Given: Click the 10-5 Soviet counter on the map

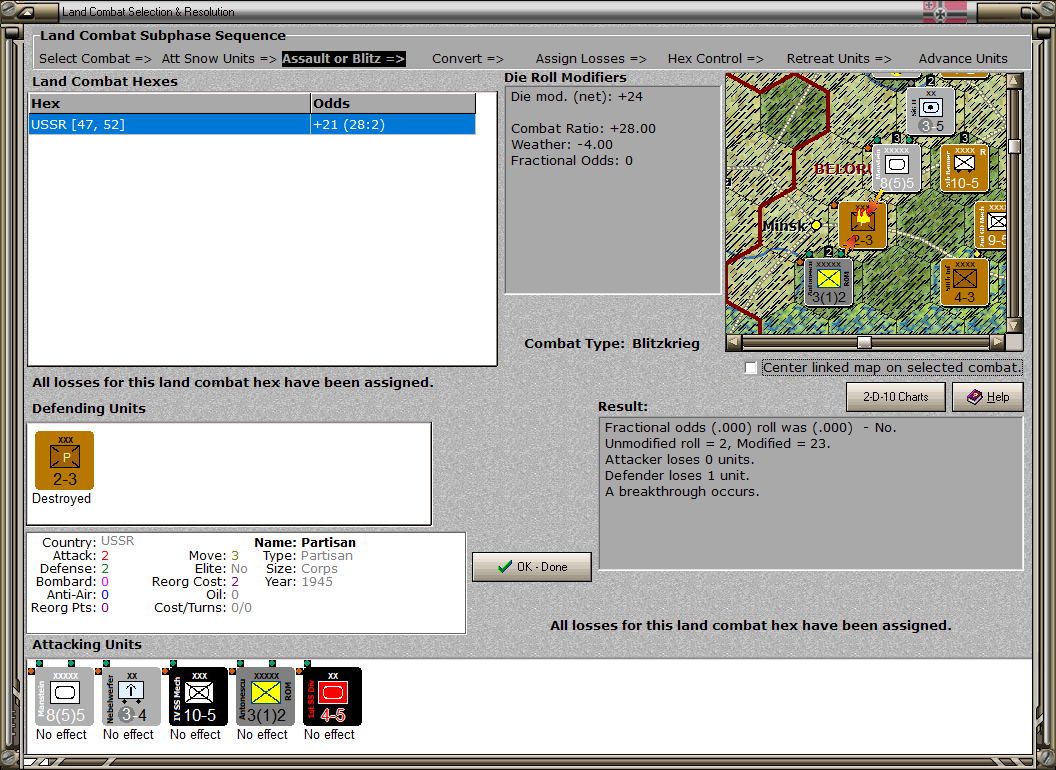Looking at the screenshot, I should point(964,168).
